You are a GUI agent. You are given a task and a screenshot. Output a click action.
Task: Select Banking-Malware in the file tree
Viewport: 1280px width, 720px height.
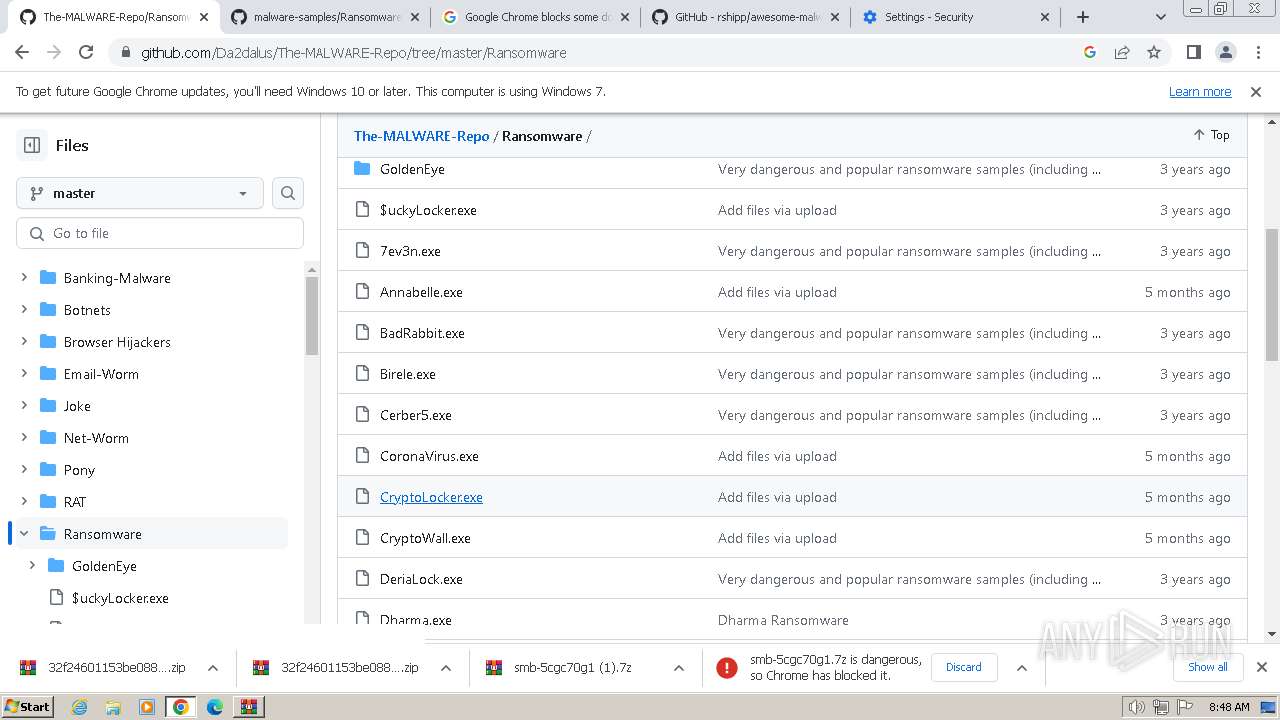(x=117, y=278)
